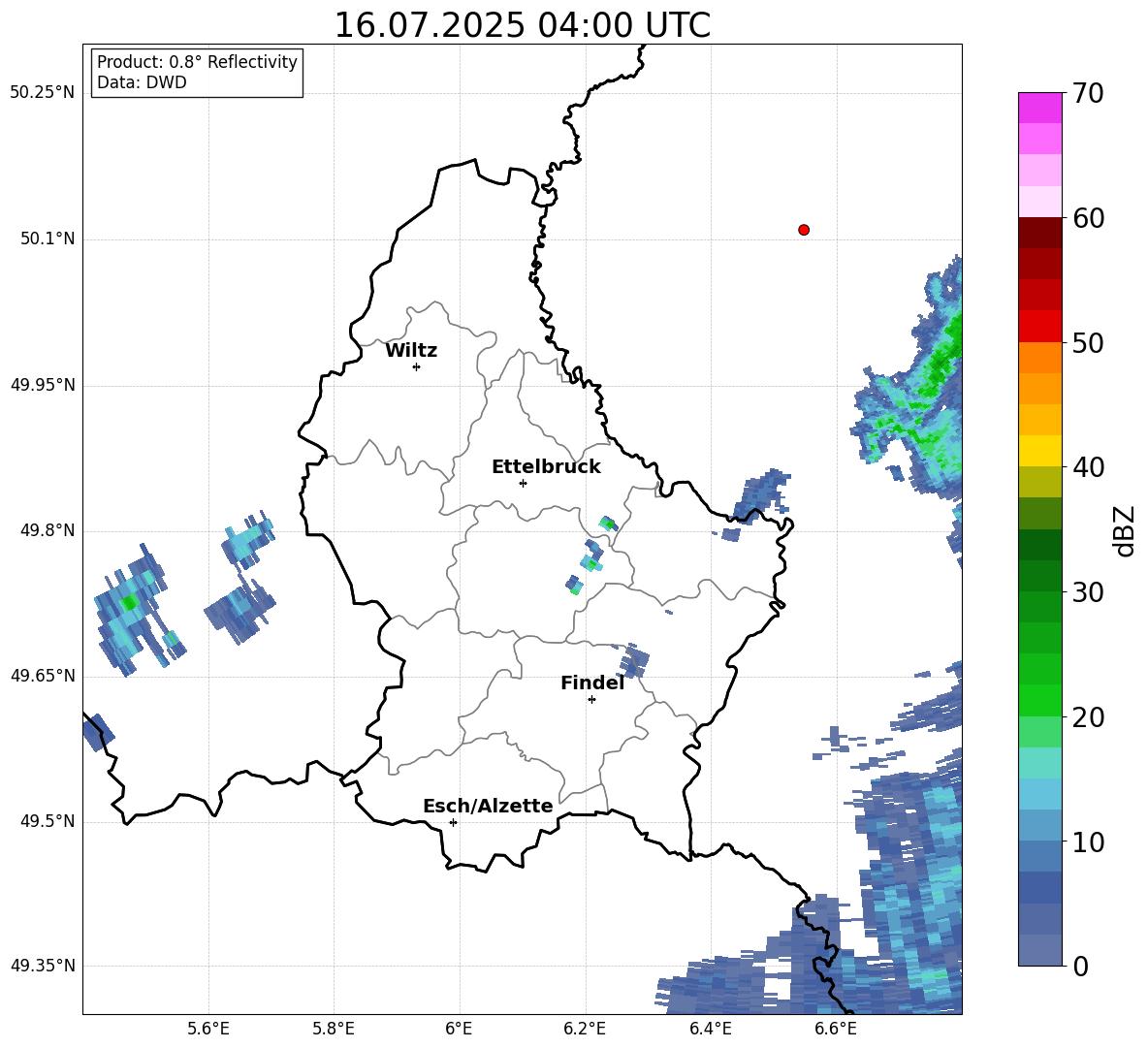Click the 10 value on colorbar
1148x1048 pixels.
[1088, 842]
